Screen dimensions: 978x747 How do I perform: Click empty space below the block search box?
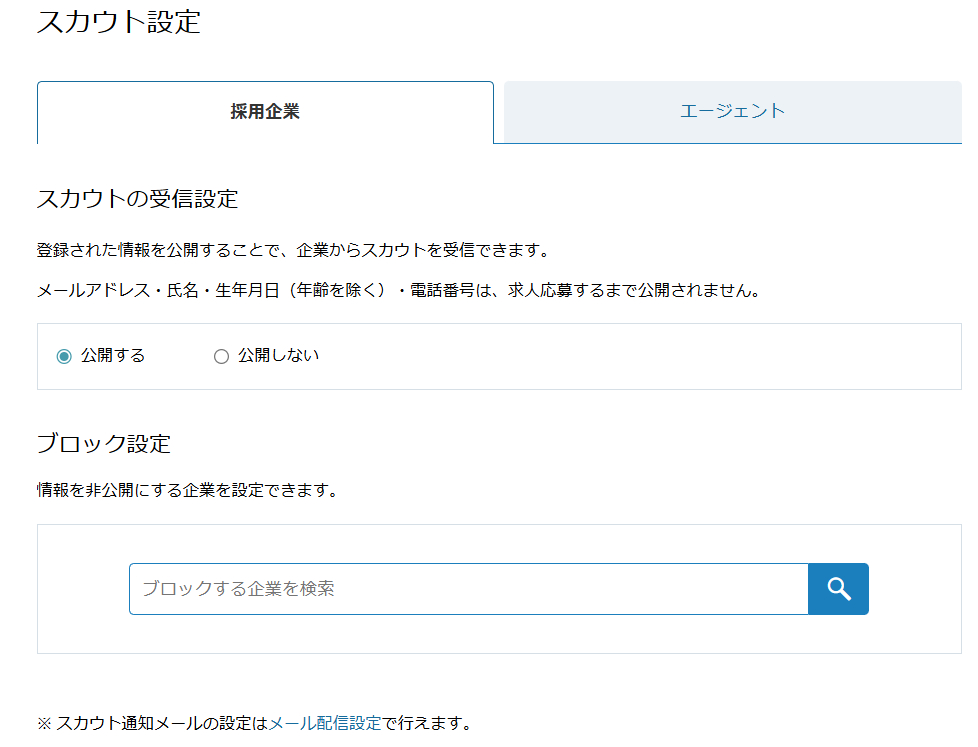click(x=499, y=635)
